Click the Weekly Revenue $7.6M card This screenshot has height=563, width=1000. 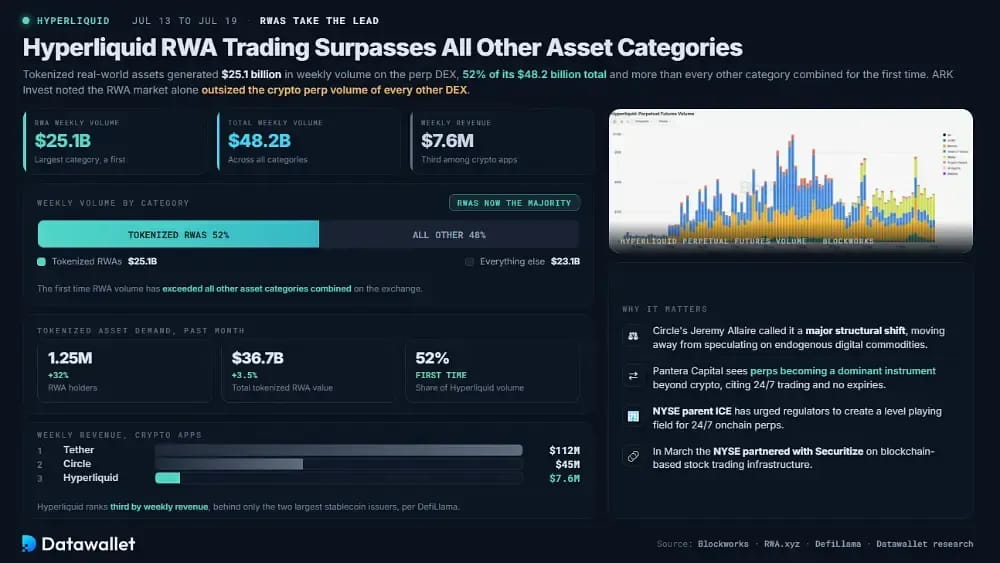pos(501,141)
